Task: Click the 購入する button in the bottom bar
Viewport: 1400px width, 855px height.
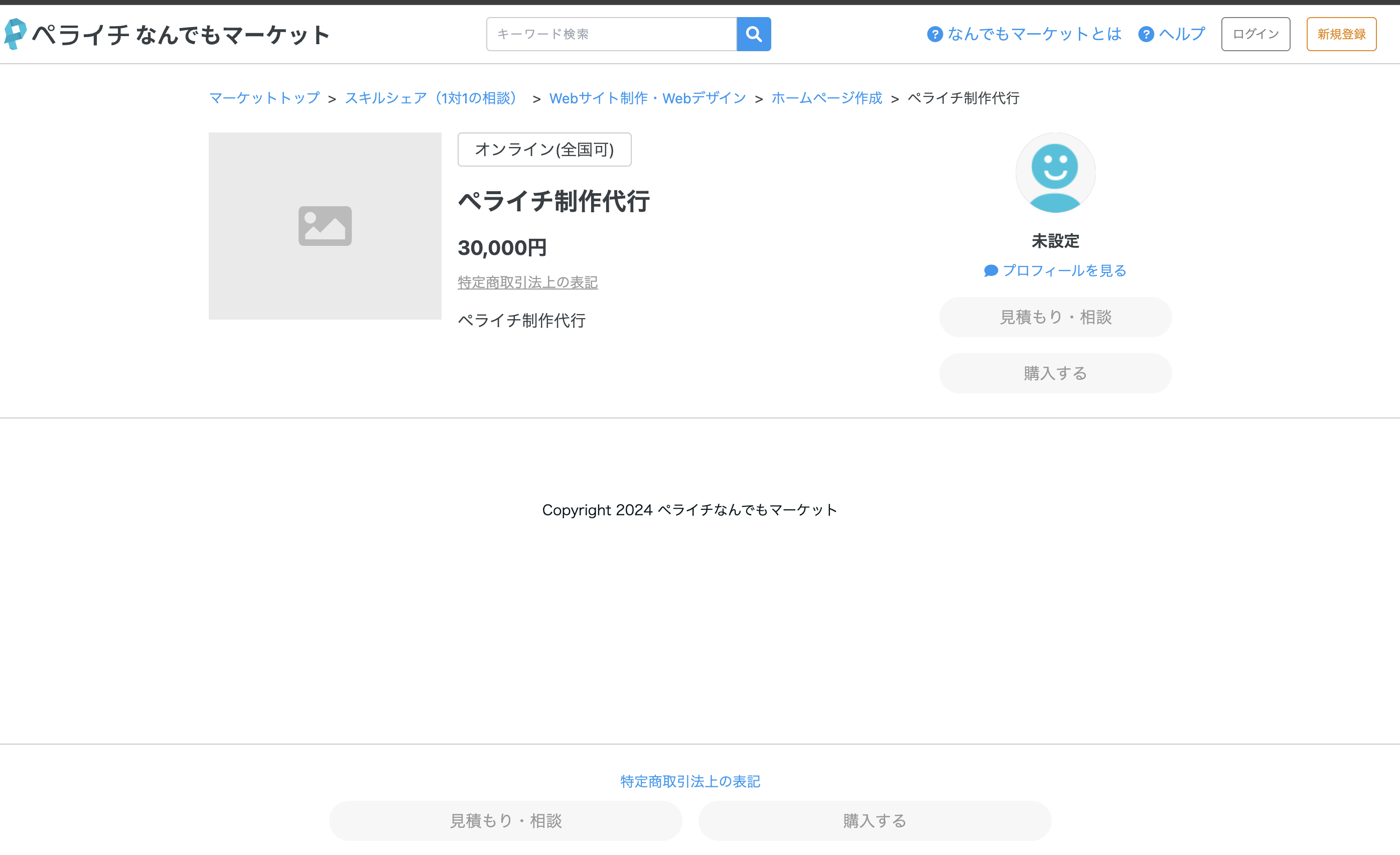Action: [875, 821]
